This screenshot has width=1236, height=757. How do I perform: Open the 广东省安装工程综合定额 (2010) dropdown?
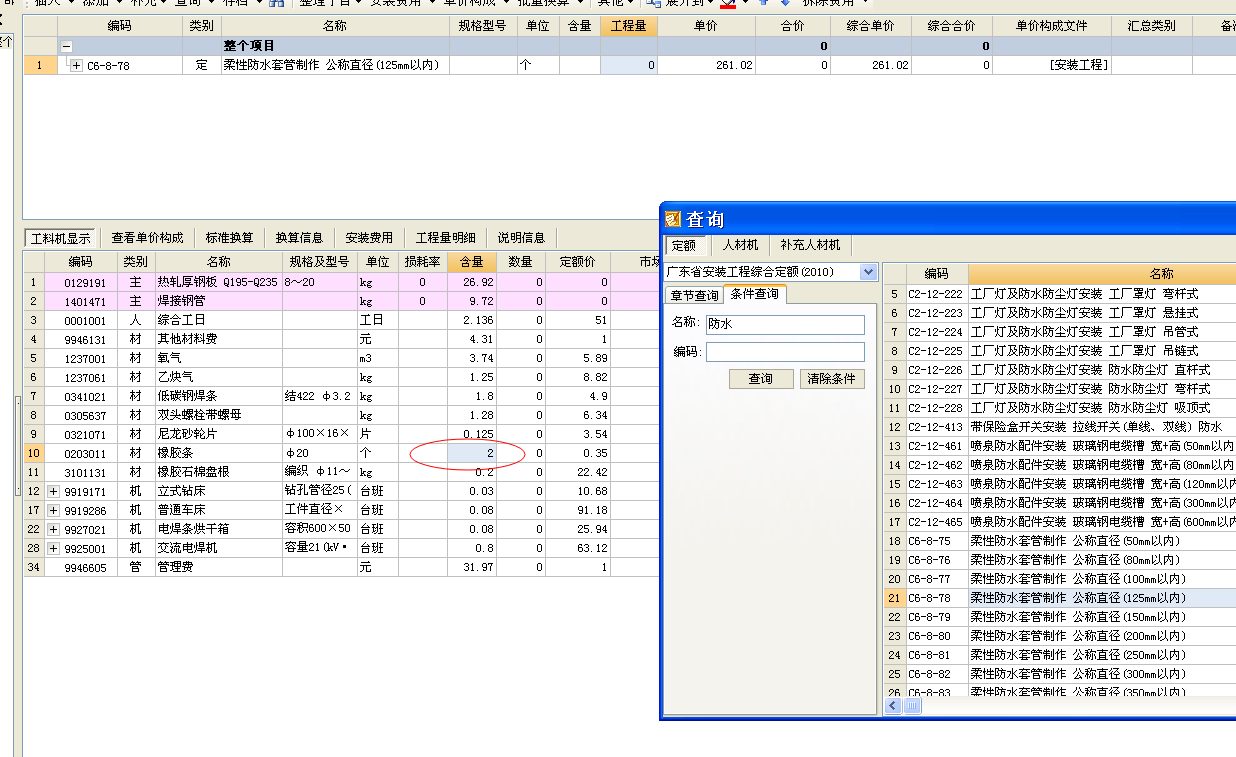point(868,272)
